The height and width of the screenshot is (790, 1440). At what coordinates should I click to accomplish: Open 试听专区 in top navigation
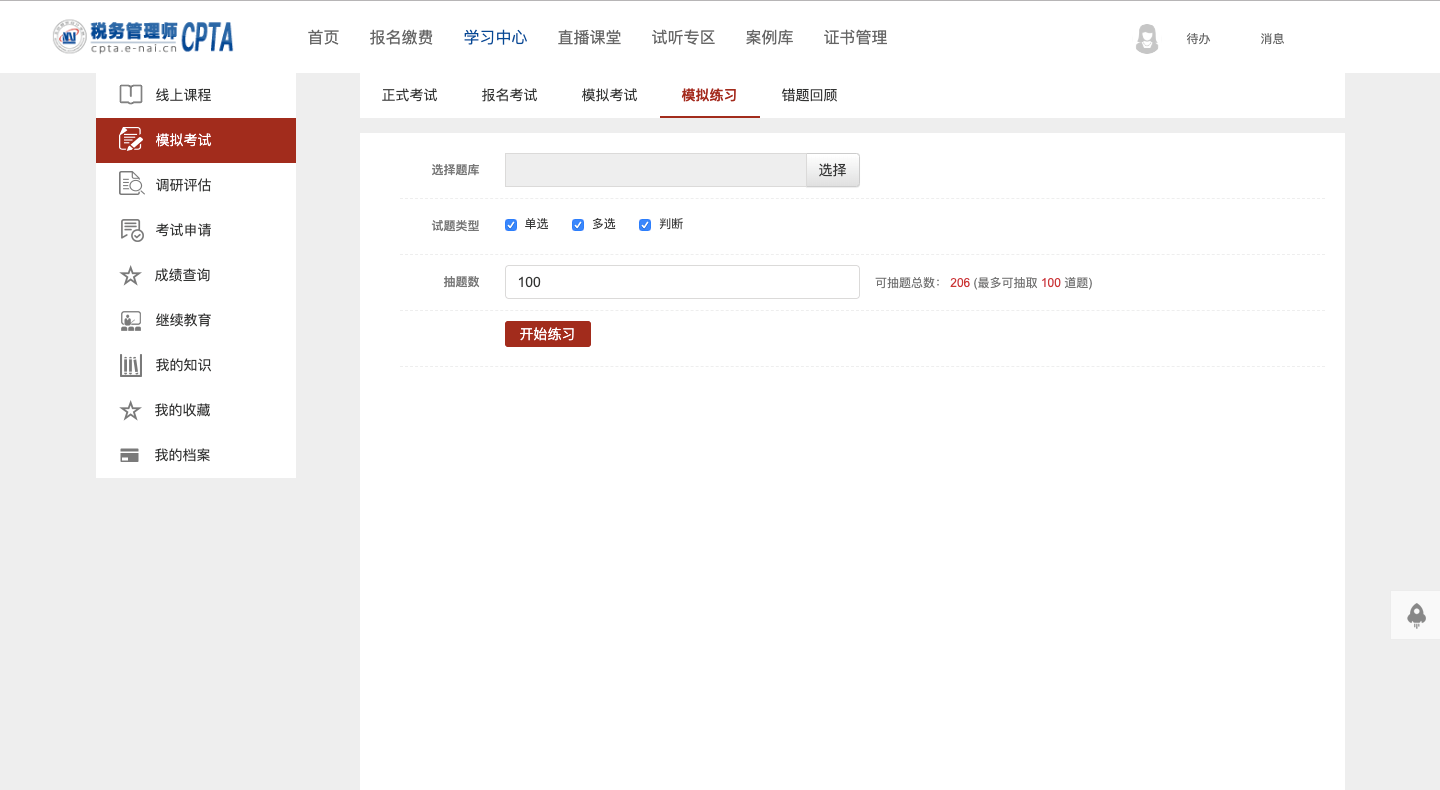coord(683,37)
